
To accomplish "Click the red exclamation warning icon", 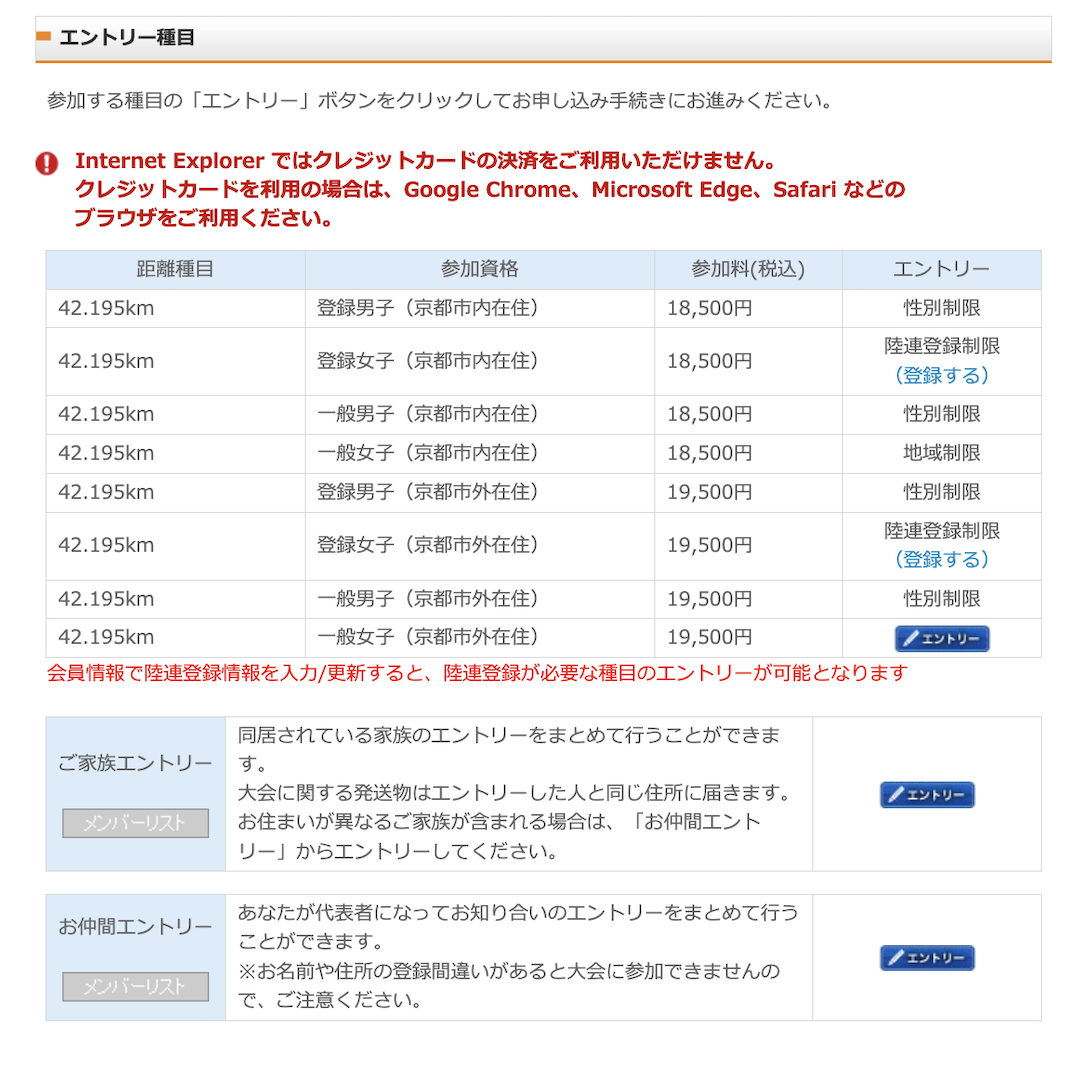I will [x=47, y=163].
